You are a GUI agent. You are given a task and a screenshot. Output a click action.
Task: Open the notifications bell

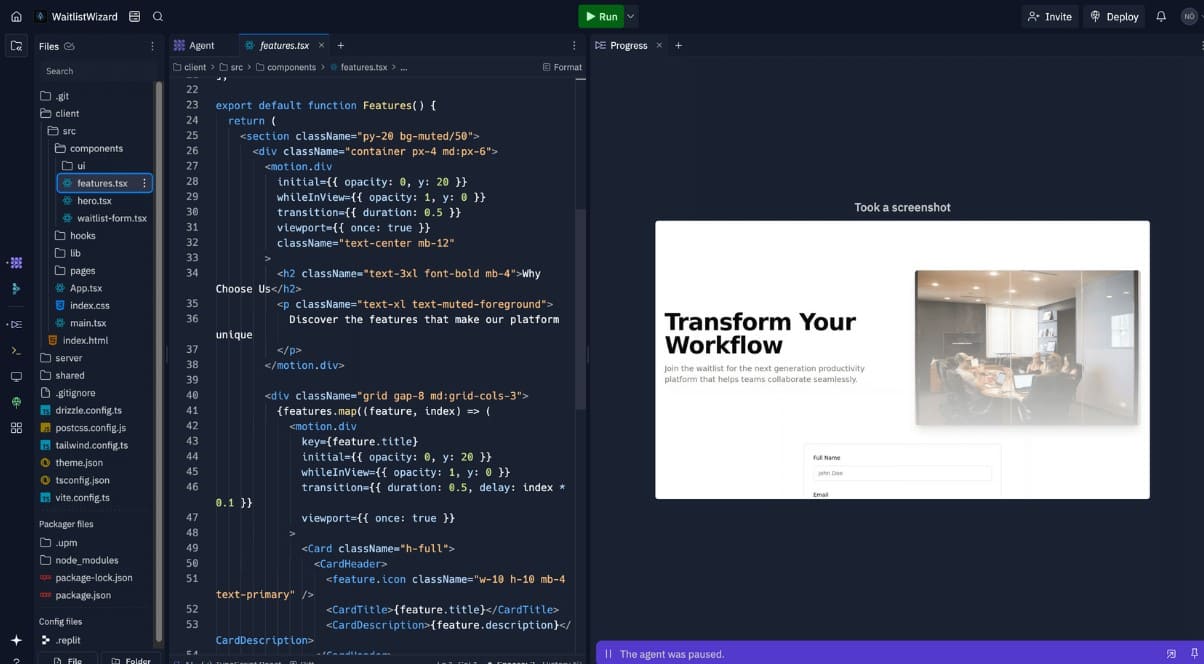pos(1161,17)
